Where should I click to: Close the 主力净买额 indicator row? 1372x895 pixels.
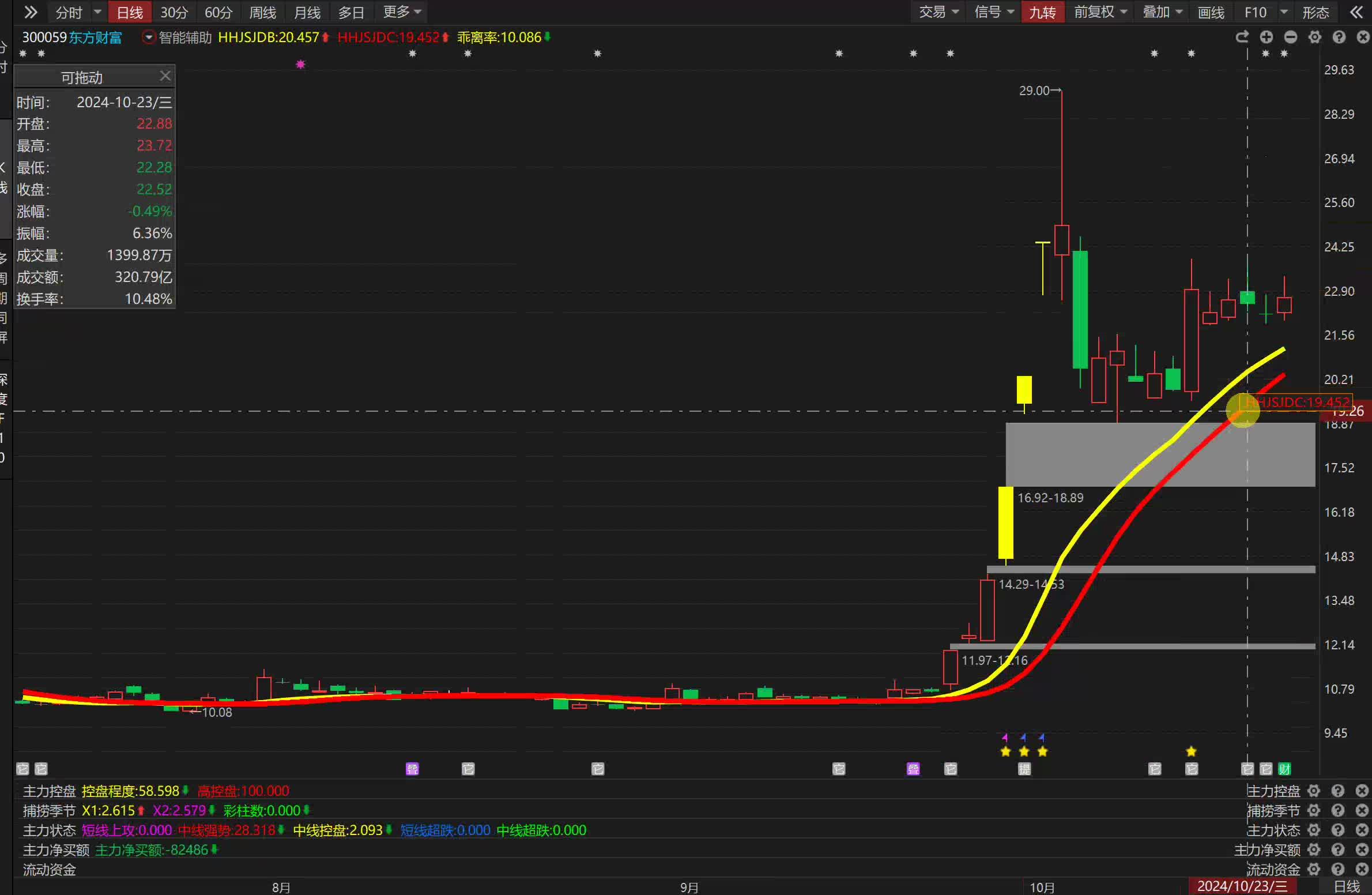1362,849
